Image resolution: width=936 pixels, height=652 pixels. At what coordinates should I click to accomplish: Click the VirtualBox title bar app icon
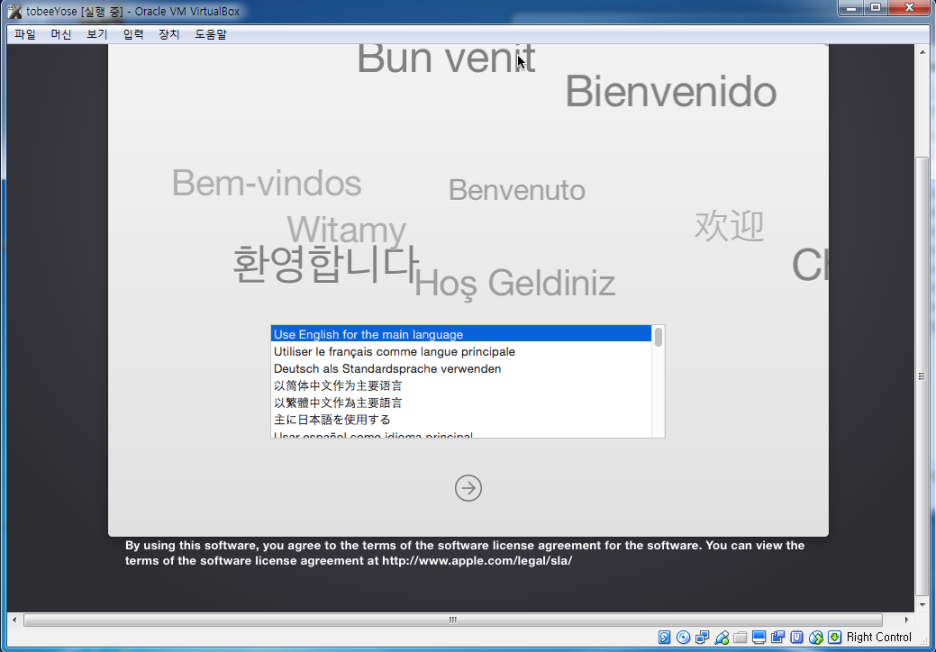click(14, 11)
